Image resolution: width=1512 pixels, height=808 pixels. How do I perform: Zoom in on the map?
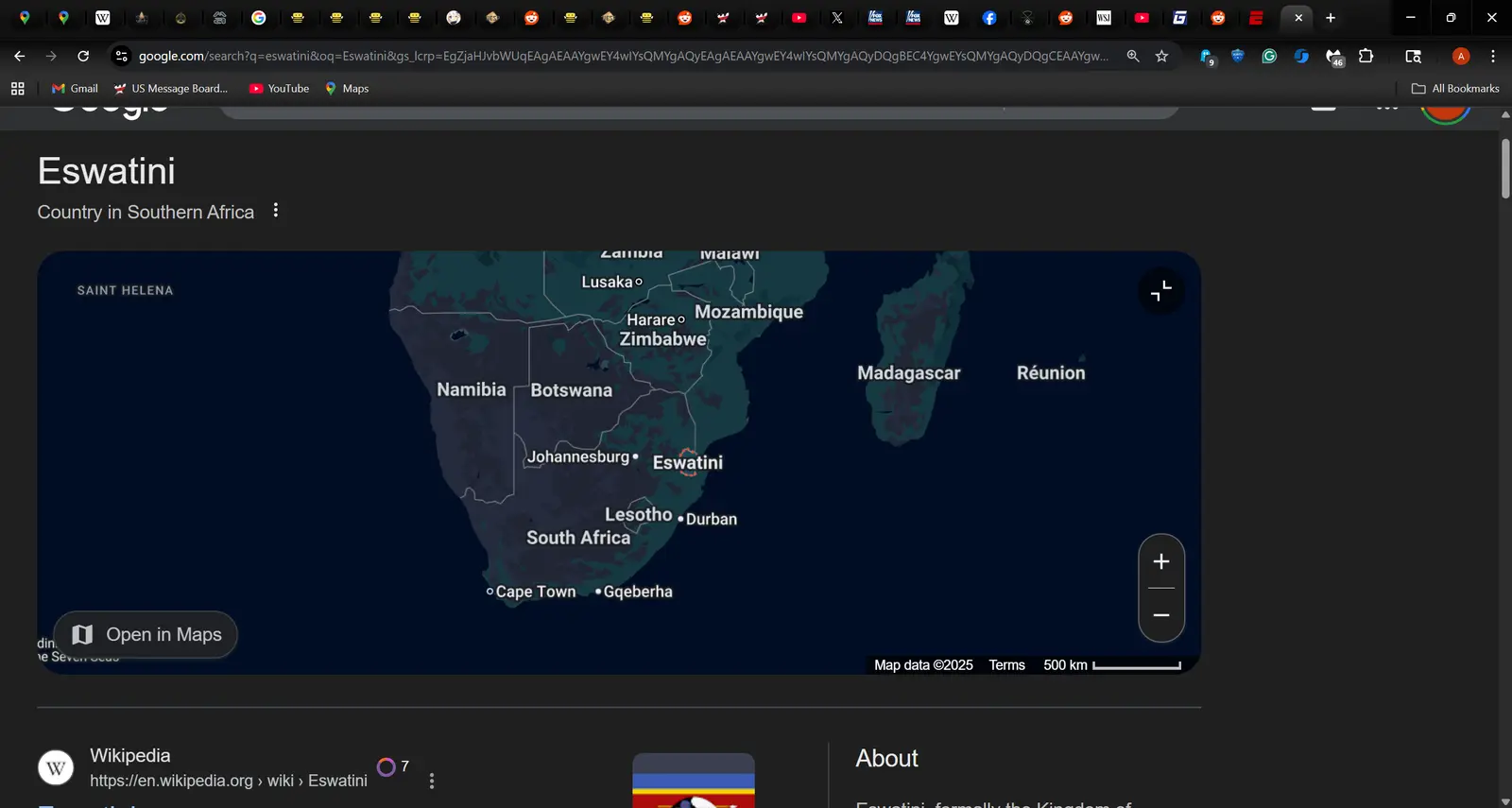pyautogui.click(x=1161, y=561)
